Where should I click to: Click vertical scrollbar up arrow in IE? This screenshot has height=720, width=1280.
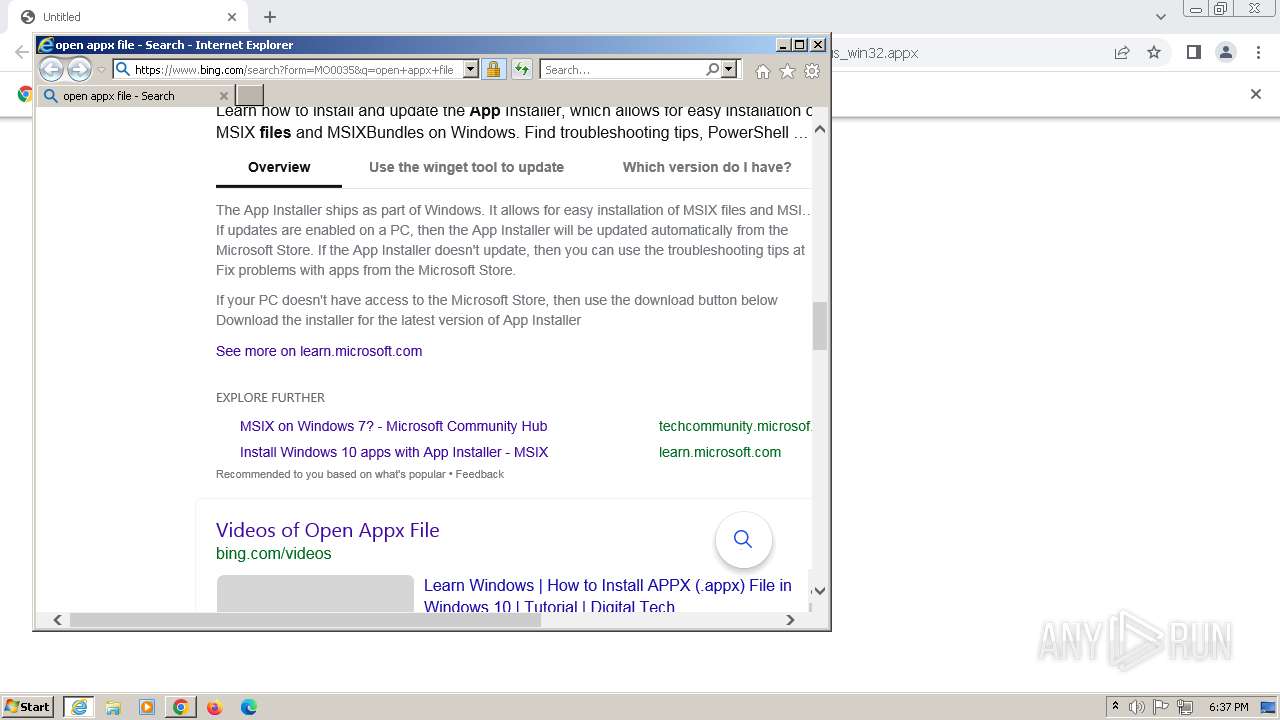click(820, 129)
